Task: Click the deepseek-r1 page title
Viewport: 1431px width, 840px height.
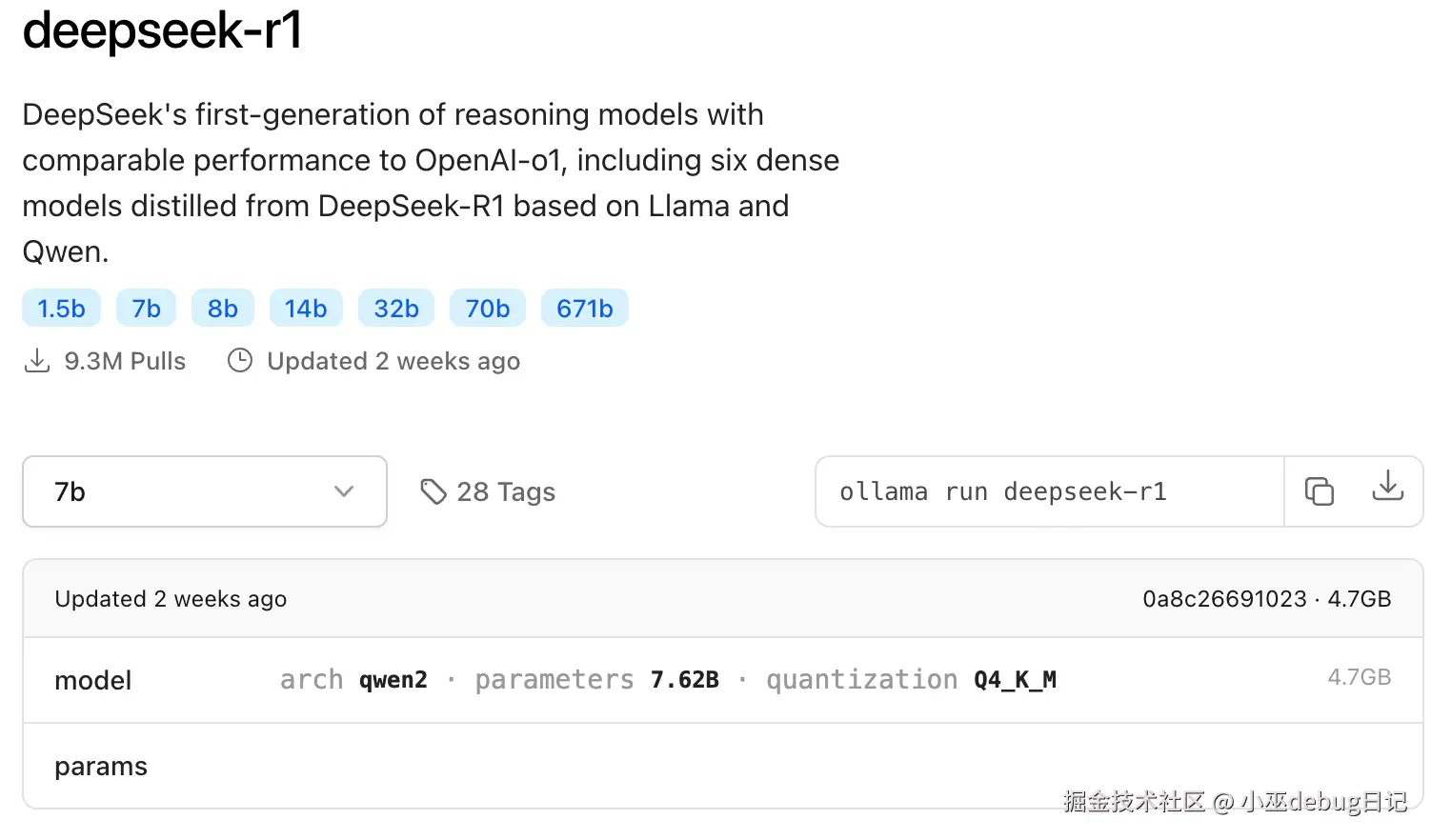Action: 162,30
